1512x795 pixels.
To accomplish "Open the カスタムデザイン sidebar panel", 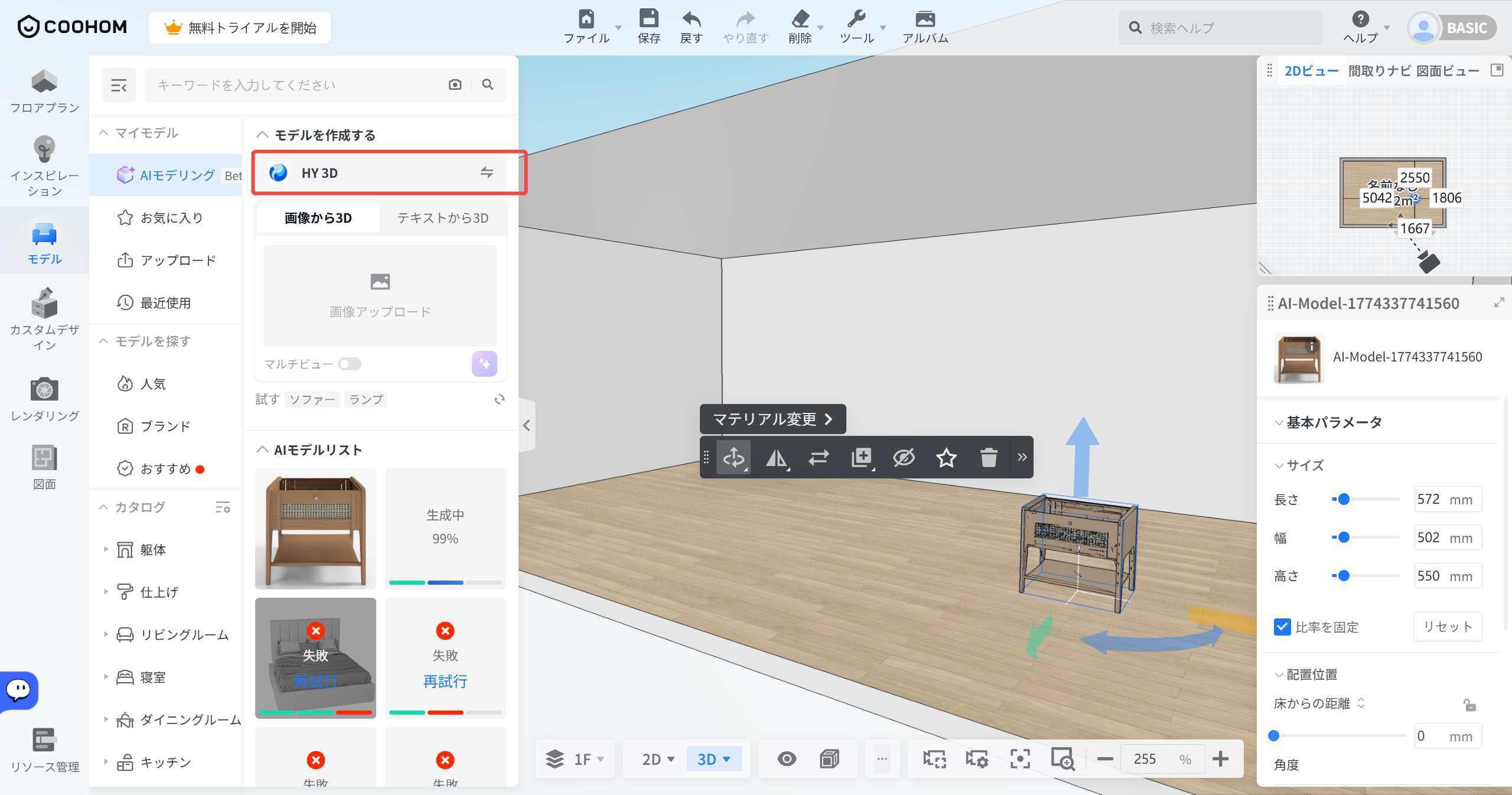I will tap(44, 319).
